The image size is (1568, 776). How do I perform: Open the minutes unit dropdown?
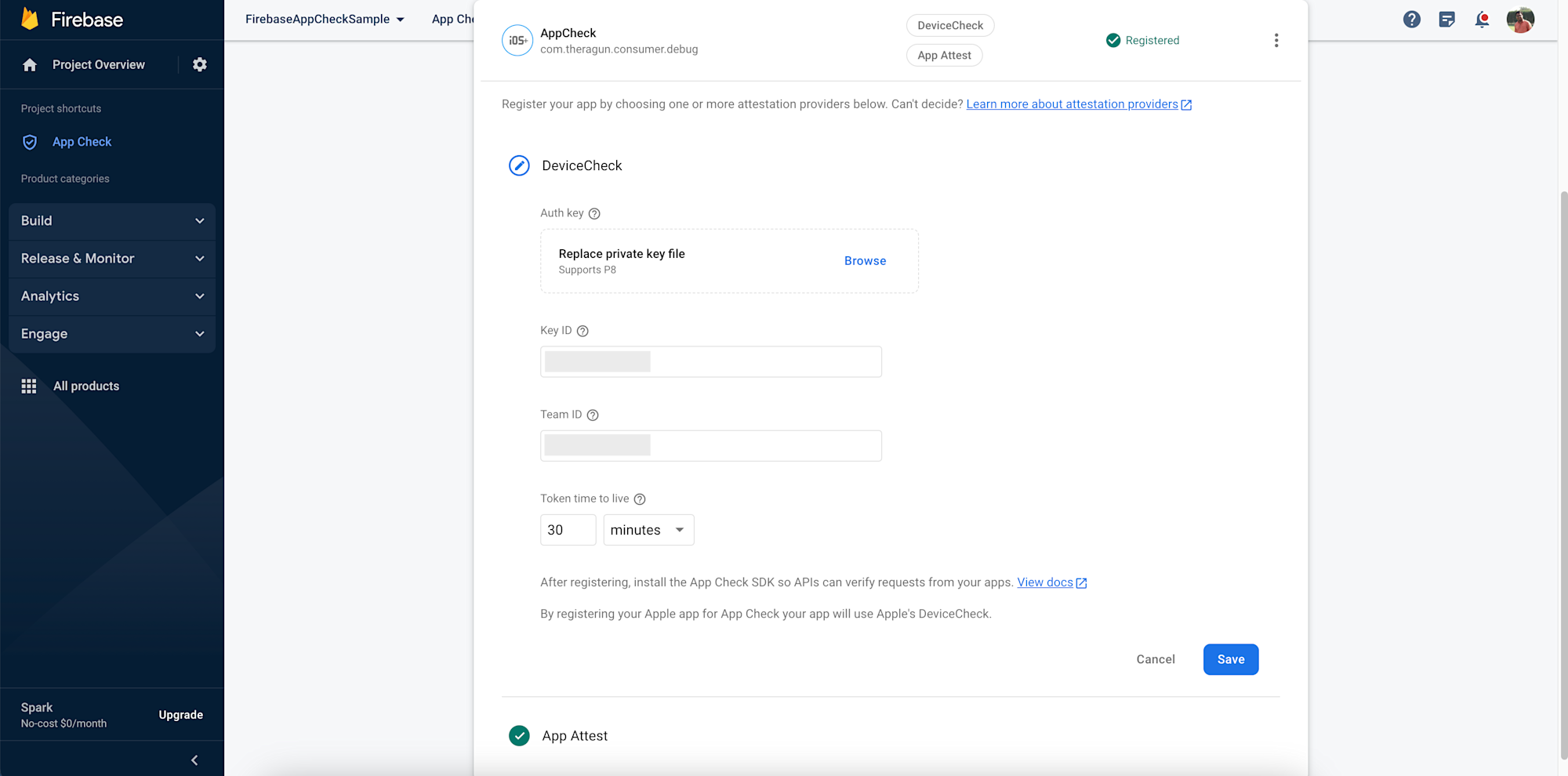pos(648,530)
